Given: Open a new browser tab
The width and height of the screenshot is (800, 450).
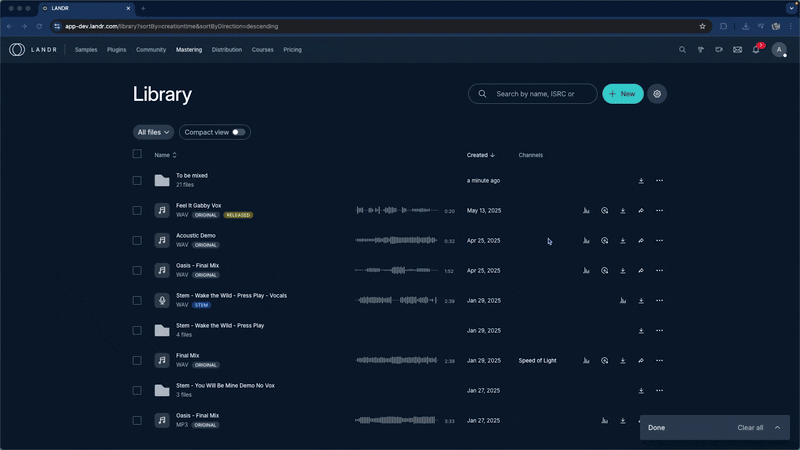Looking at the screenshot, I should point(143,8).
